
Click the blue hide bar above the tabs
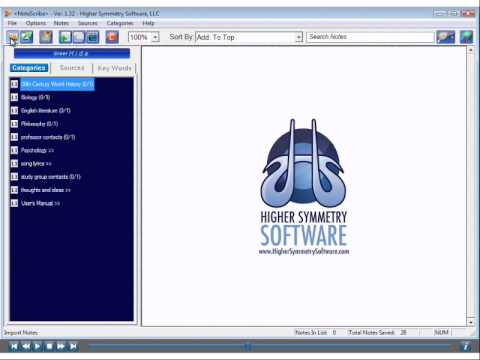(72, 53)
